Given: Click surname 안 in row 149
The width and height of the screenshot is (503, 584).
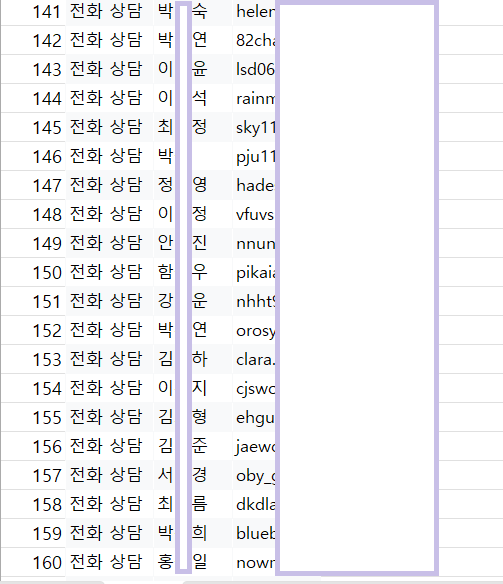Looking at the screenshot, I should (x=165, y=243).
